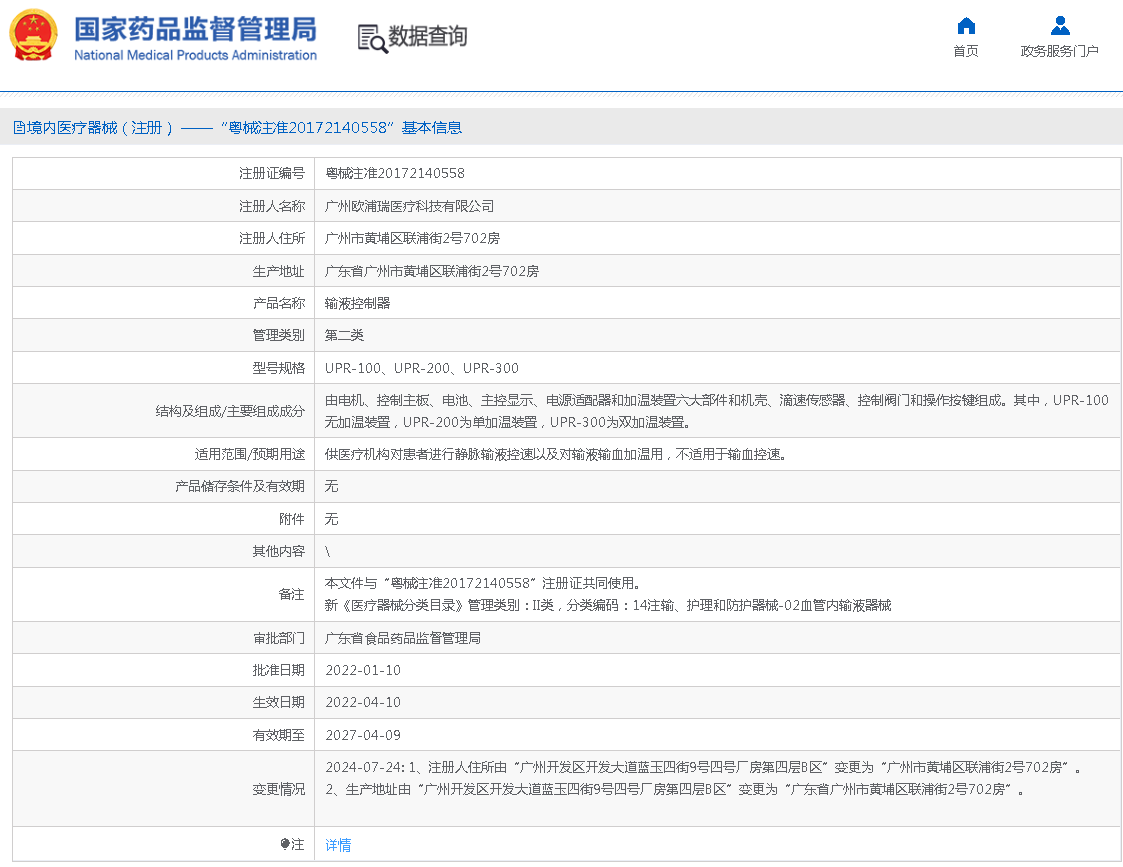Screen dimensions: 1123x867
Task: Click the data query magnifier icon
Action: [x=372, y=38]
